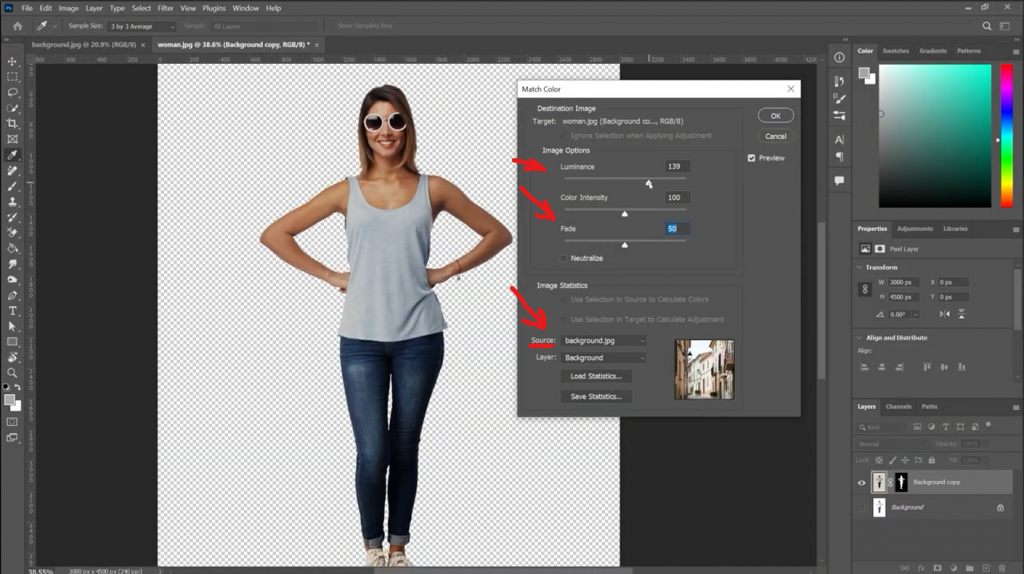Check Ignore Selection when Applying Adjustment
This screenshot has height=574, width=1024.
[x=564, y=136]
